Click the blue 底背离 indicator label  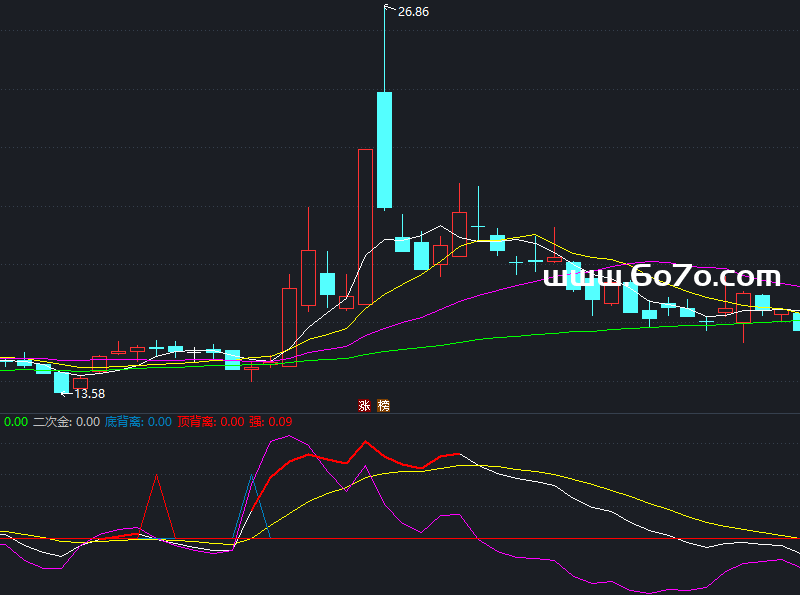(x=124, y=422)
